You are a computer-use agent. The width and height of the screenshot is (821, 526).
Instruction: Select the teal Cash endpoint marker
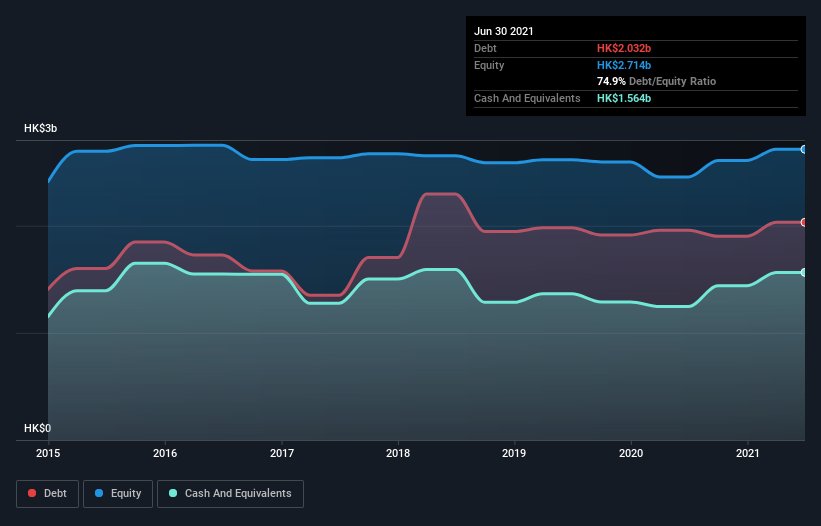point(804,273)
